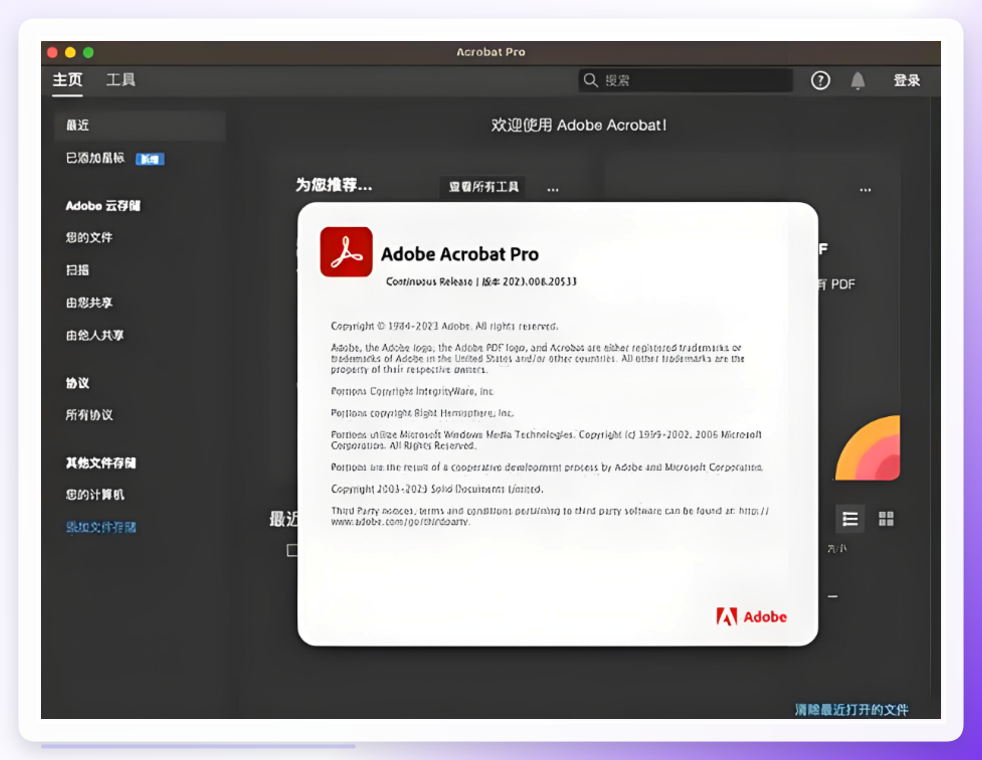Open the ellipsis menu on the right card
Viewport: 982px width, 760px height.
click(x=865, y=190)
